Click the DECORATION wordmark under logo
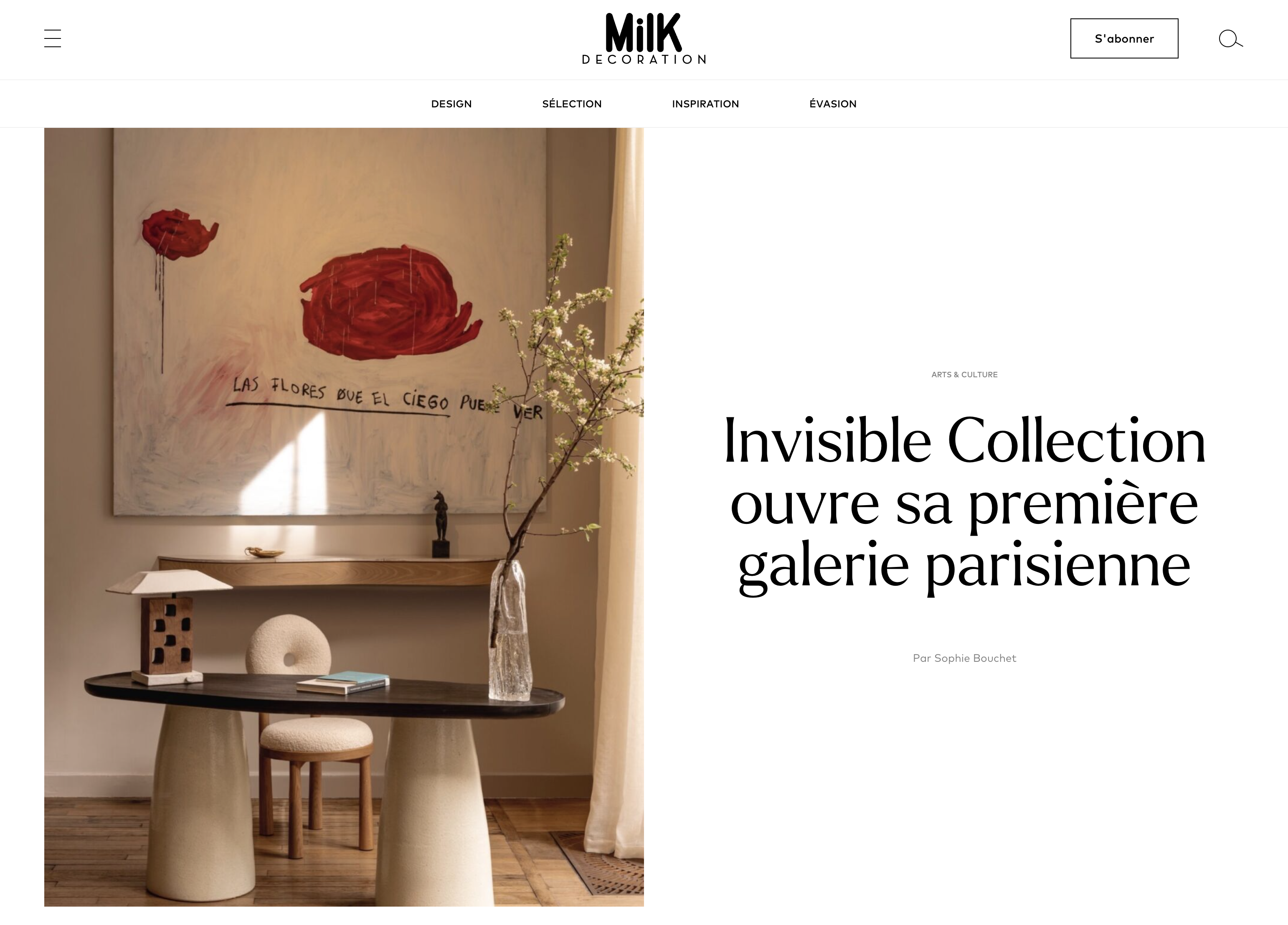The image size is (1288, 925). (x=644, y=60)
